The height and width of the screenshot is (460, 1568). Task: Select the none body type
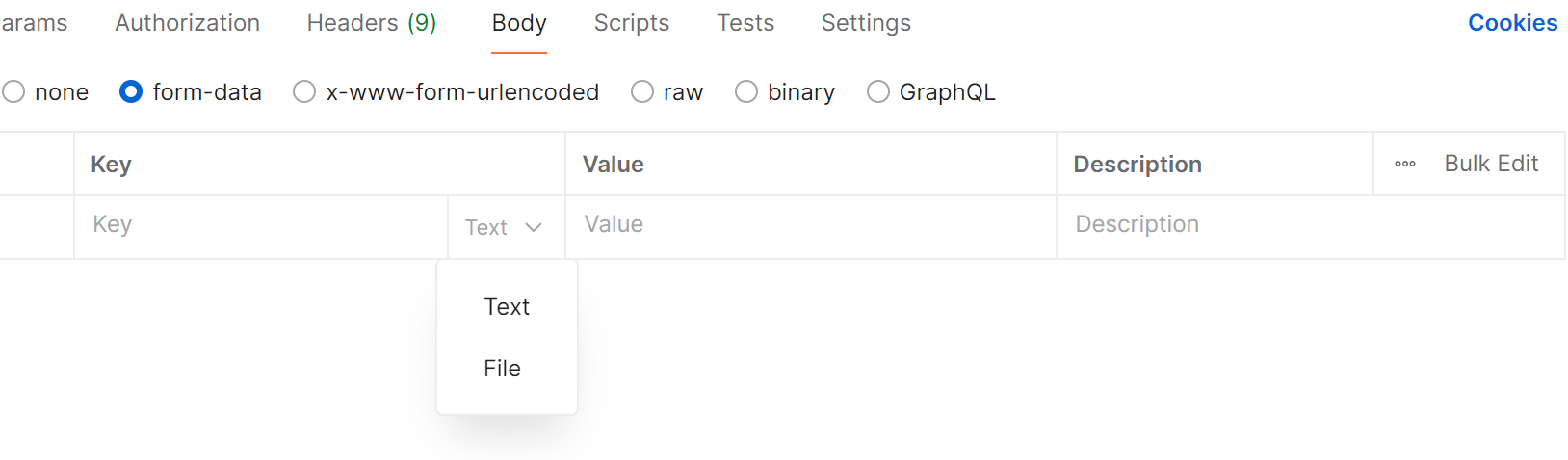(x=14, y=92)
